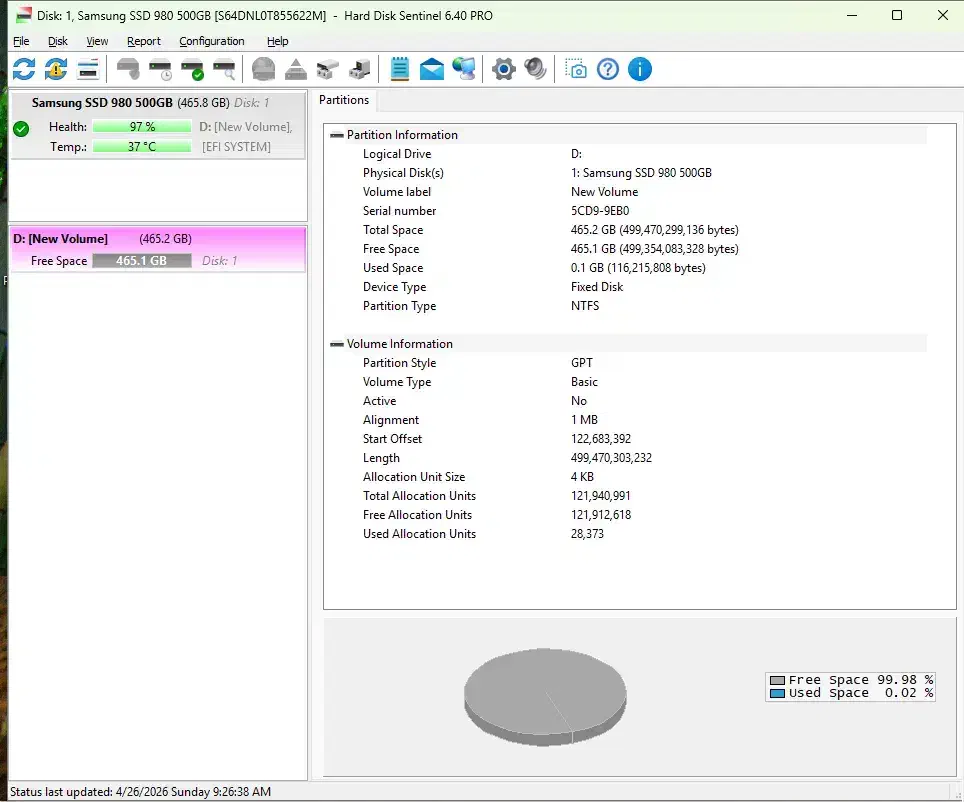Click the blue Refresh arrows toolbar icon
This screenshot has width=964, height=802.
click(x=24, y=69)
